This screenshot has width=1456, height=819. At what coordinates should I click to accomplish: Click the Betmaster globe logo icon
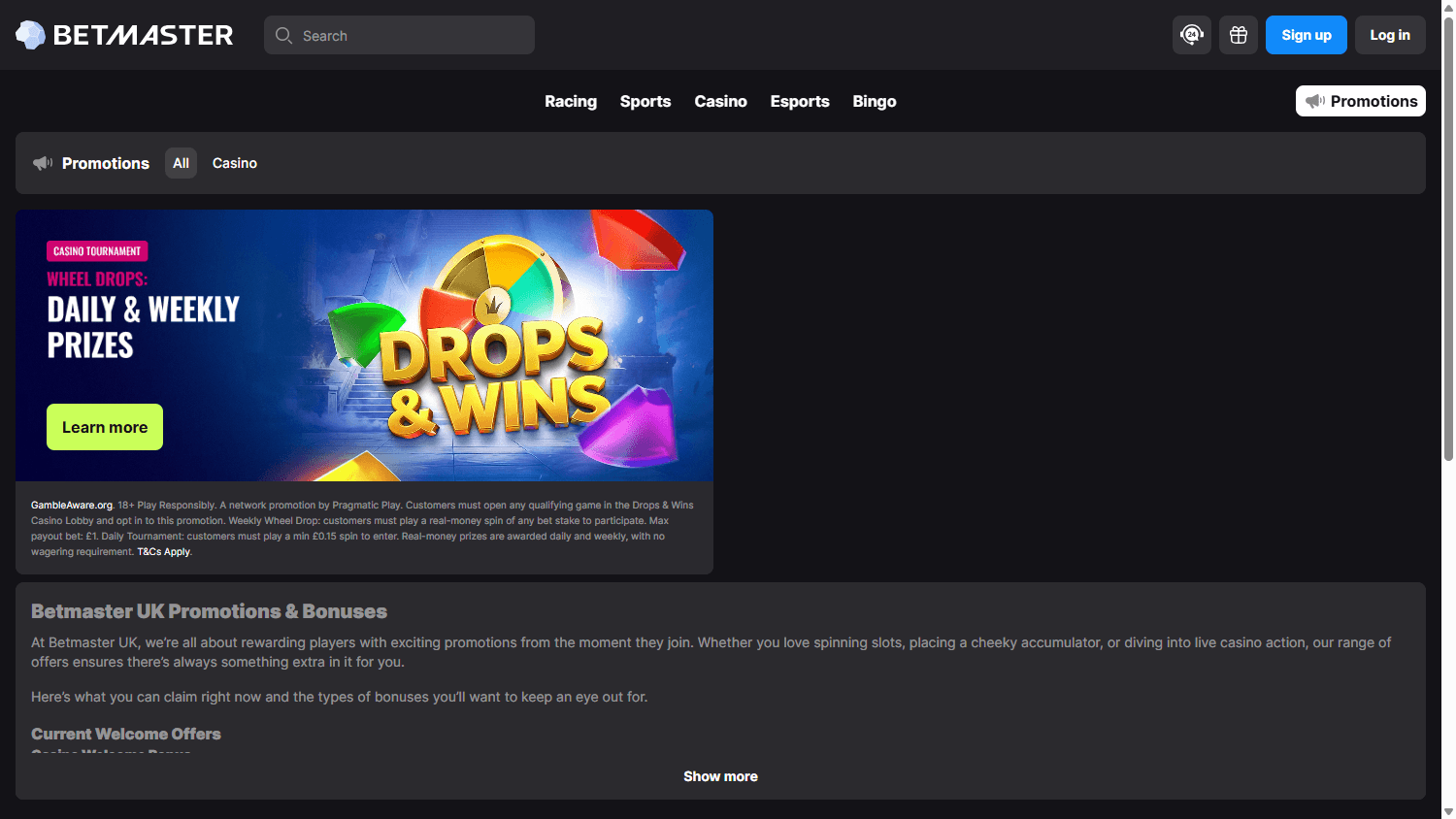30,34
